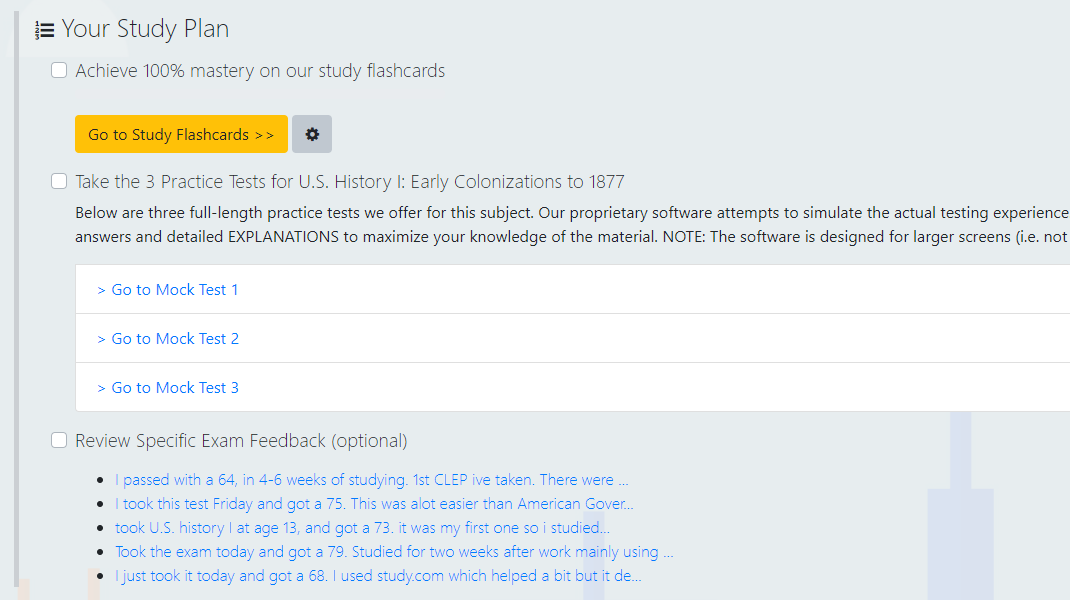The height and width of the screenshot is (600, 1070).
Task: Click the Achieve 100% mastery label text
Action: (x=260, y=71)
